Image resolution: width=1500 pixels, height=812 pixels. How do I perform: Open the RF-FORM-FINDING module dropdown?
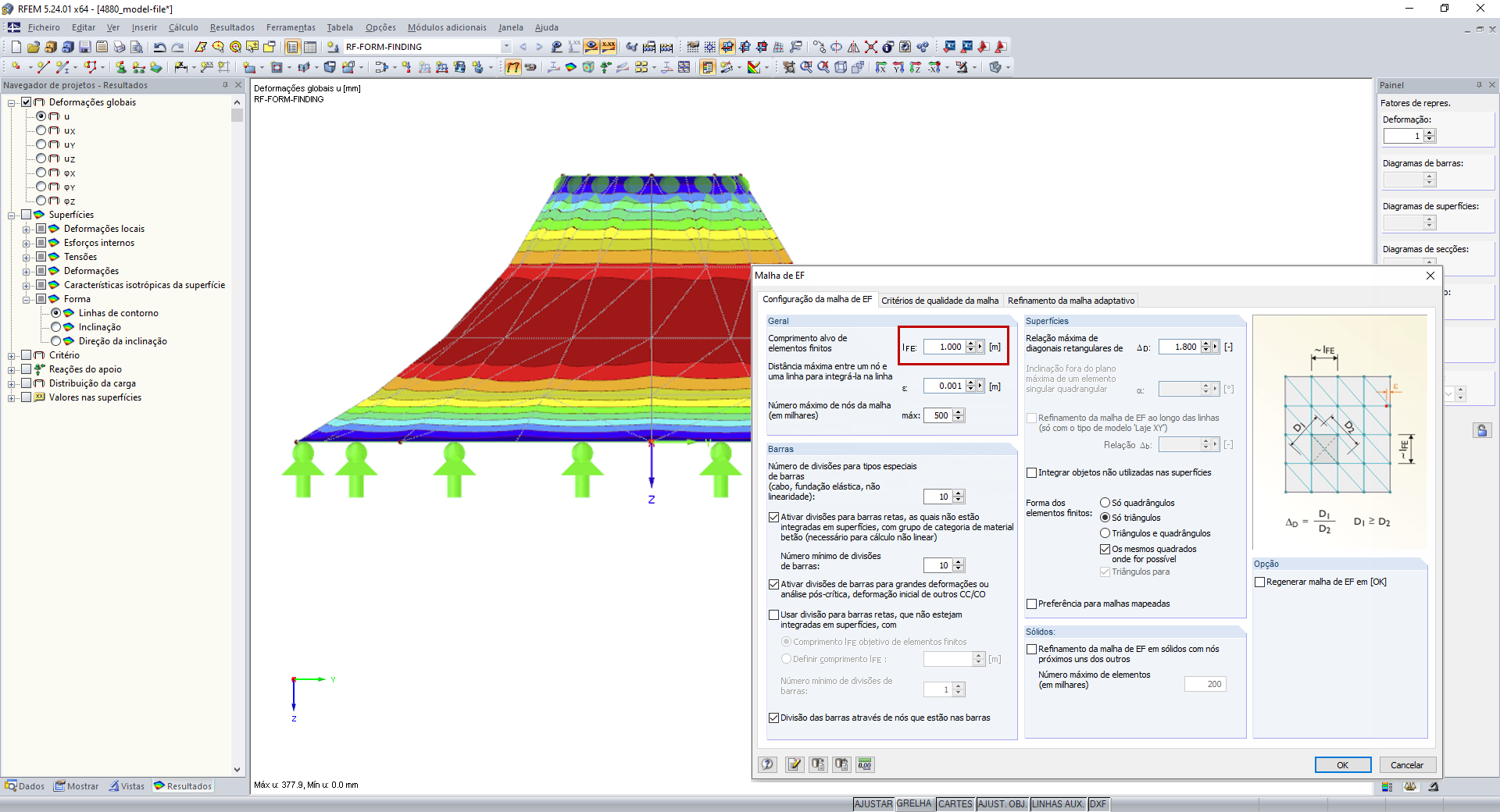tap(506, 47)
